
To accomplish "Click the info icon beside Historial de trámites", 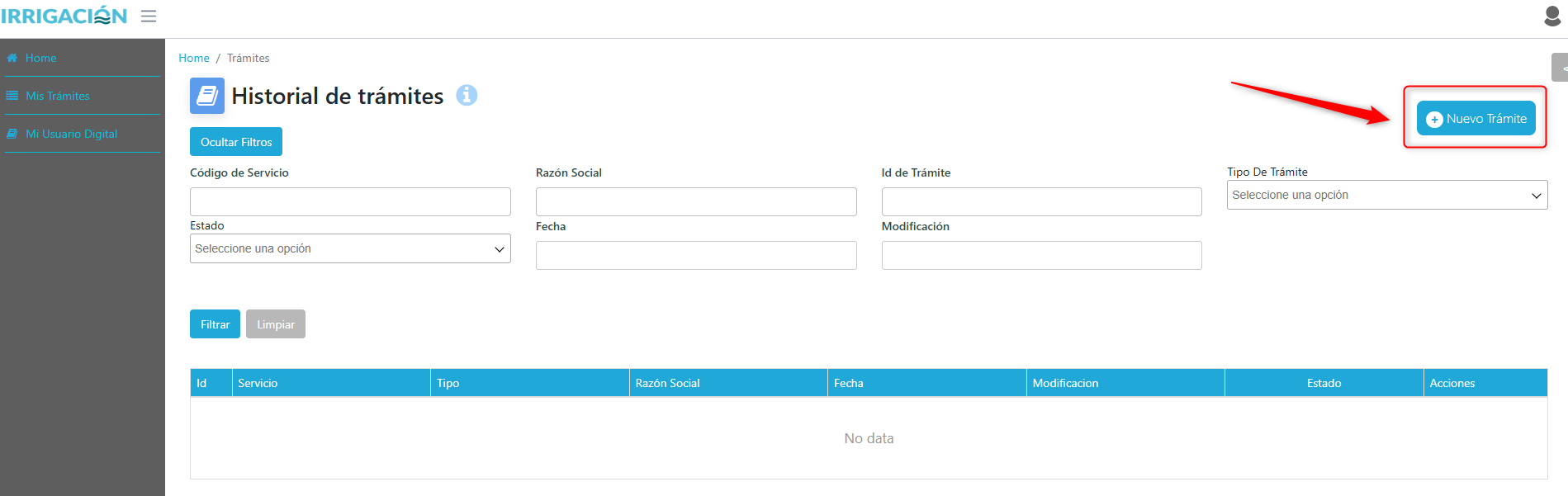I will (x=467, y=96).
